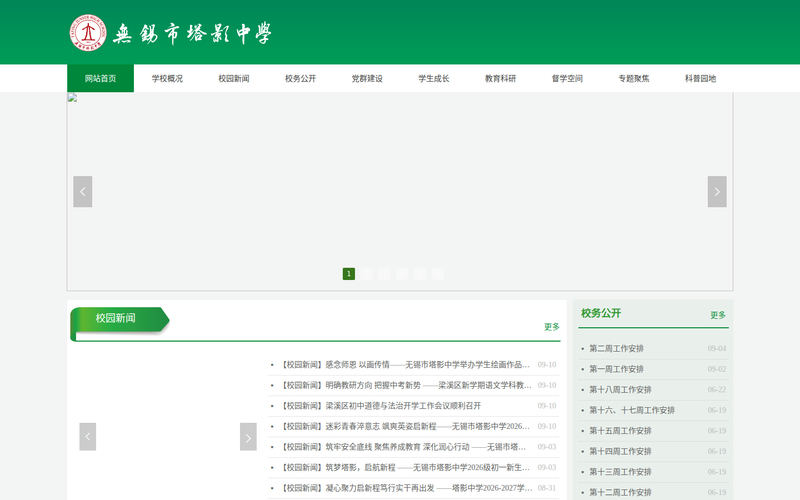800x500 pixels.
Task: Open news 感念师恩 以画传情
Action: (x=406, y=365)
